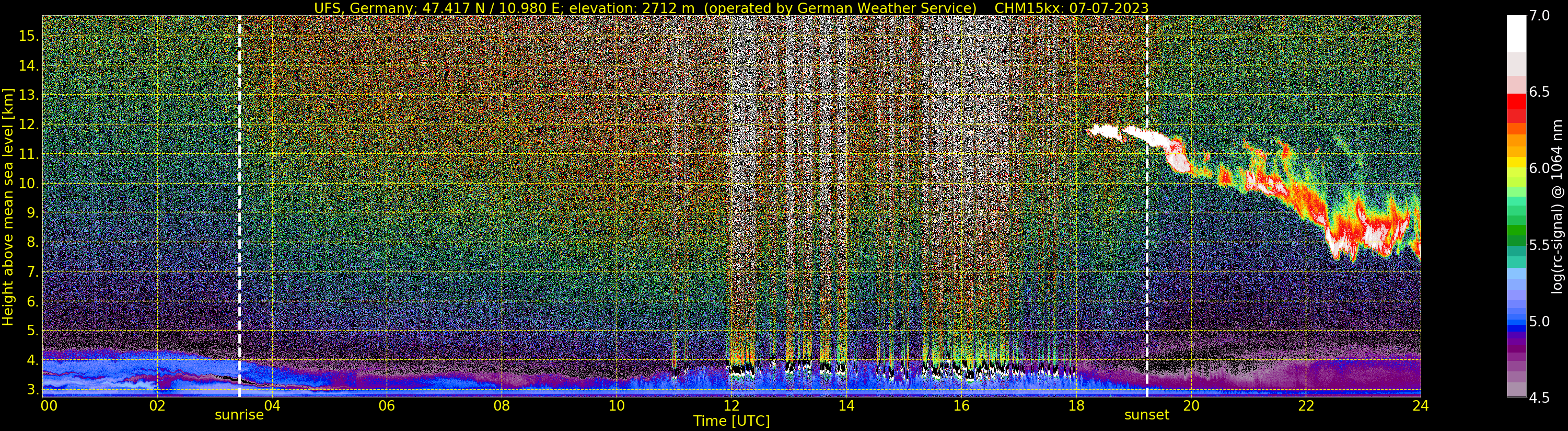1568x431 pixels.
Task: Click the 7.0 colorbar value
Action: tap(1539, 16)
